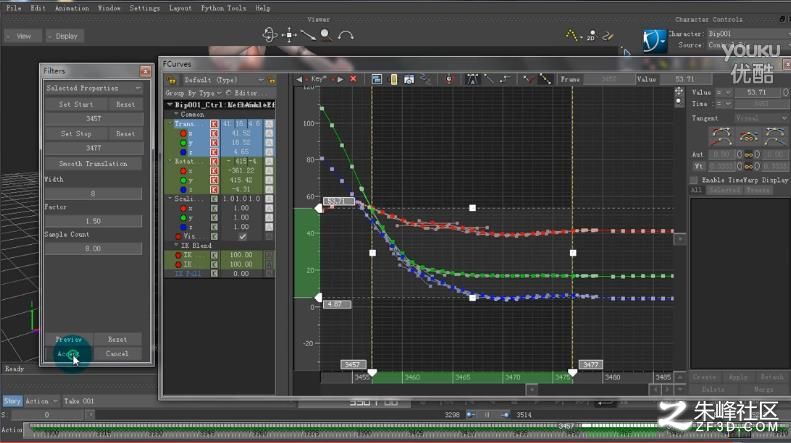The width and height of the screenshot is (791, 443).
Task: Open the Python Tools menu
Action: click(x=223, y=8)
